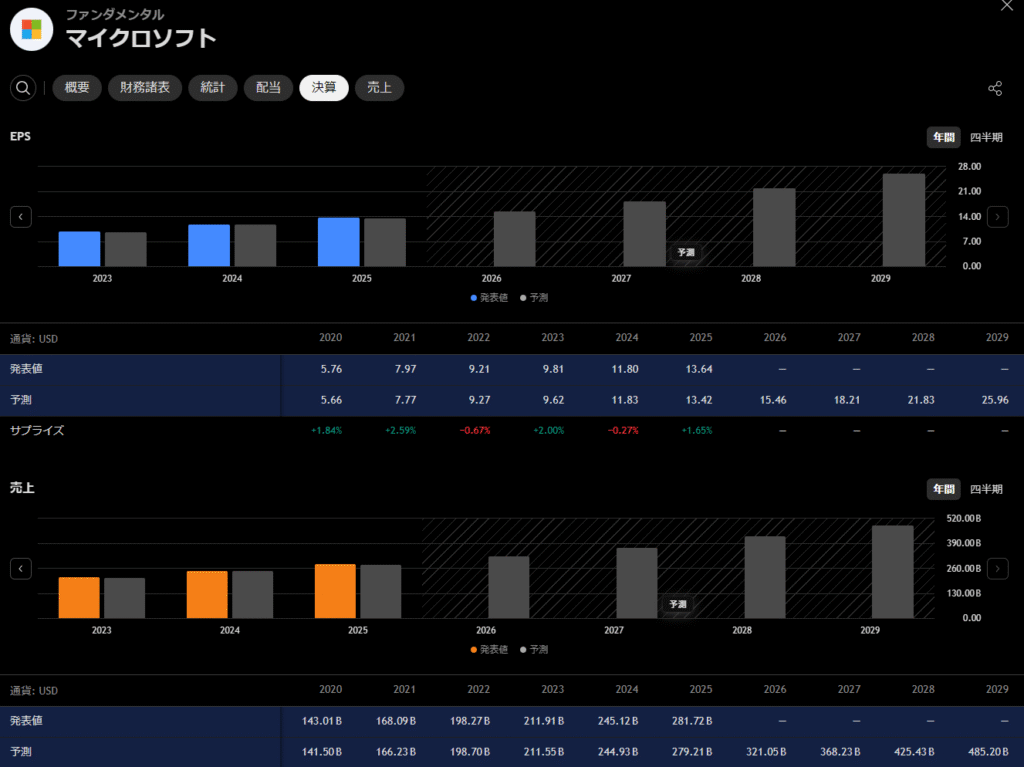1024x767 pixels.
Task: Click the ファンダメンタル heading
Action: 115,14
